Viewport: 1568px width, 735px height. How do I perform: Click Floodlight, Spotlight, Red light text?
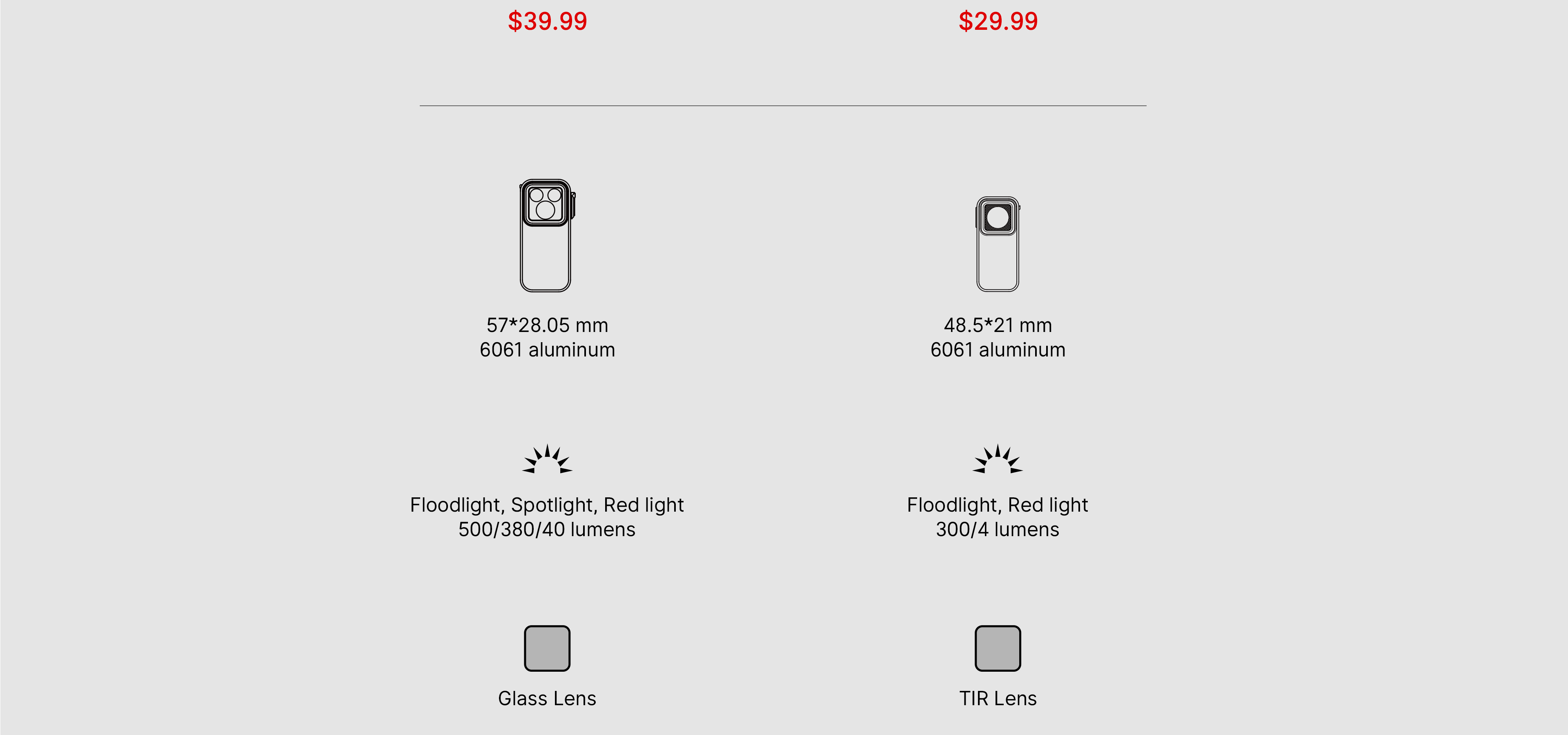coord(547,505)
